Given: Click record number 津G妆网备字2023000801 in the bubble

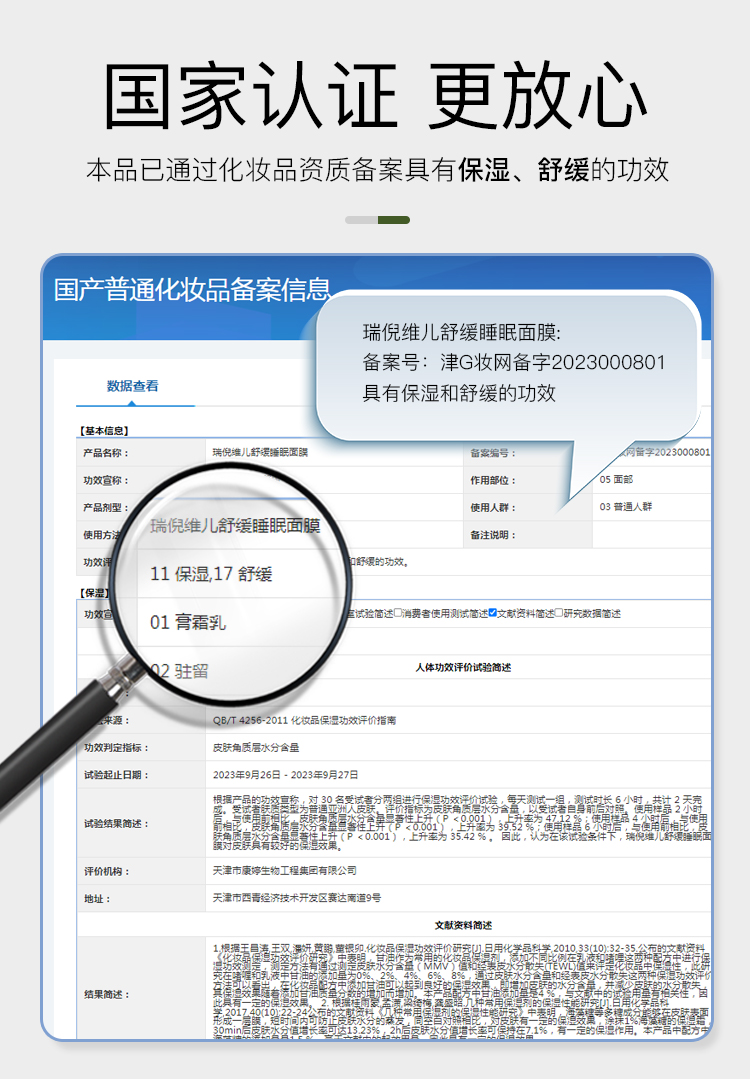Looking at the screenshot, I should [553, 363].
